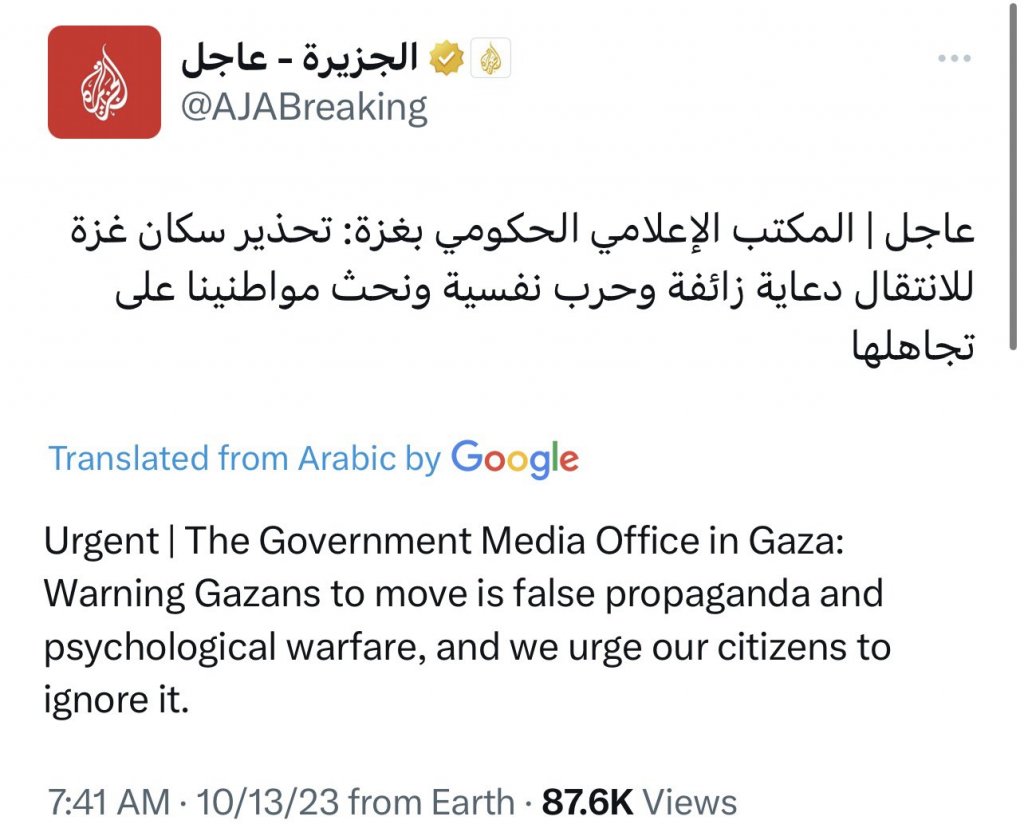
Task: Open the three-dot more options menu
Action: 953,59
